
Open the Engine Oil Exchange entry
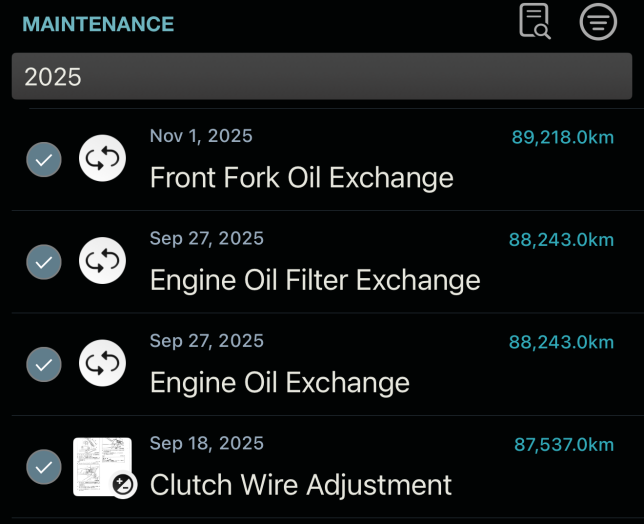pyautogui.click(x=279, y=382)
